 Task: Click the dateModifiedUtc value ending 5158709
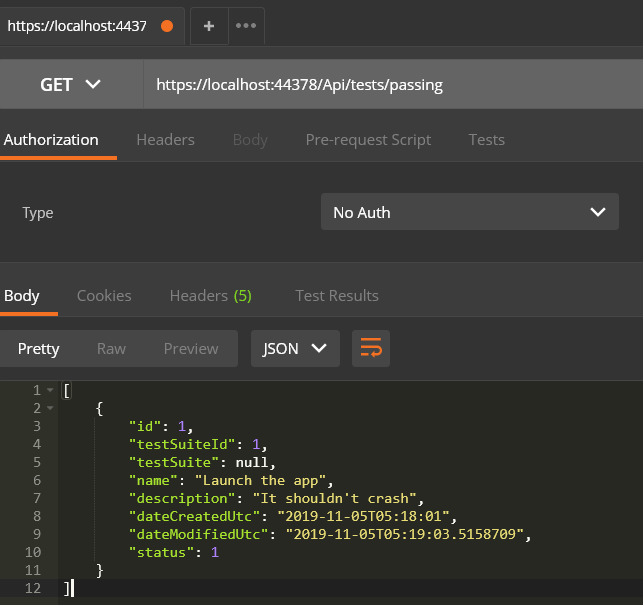coord(405,534)
